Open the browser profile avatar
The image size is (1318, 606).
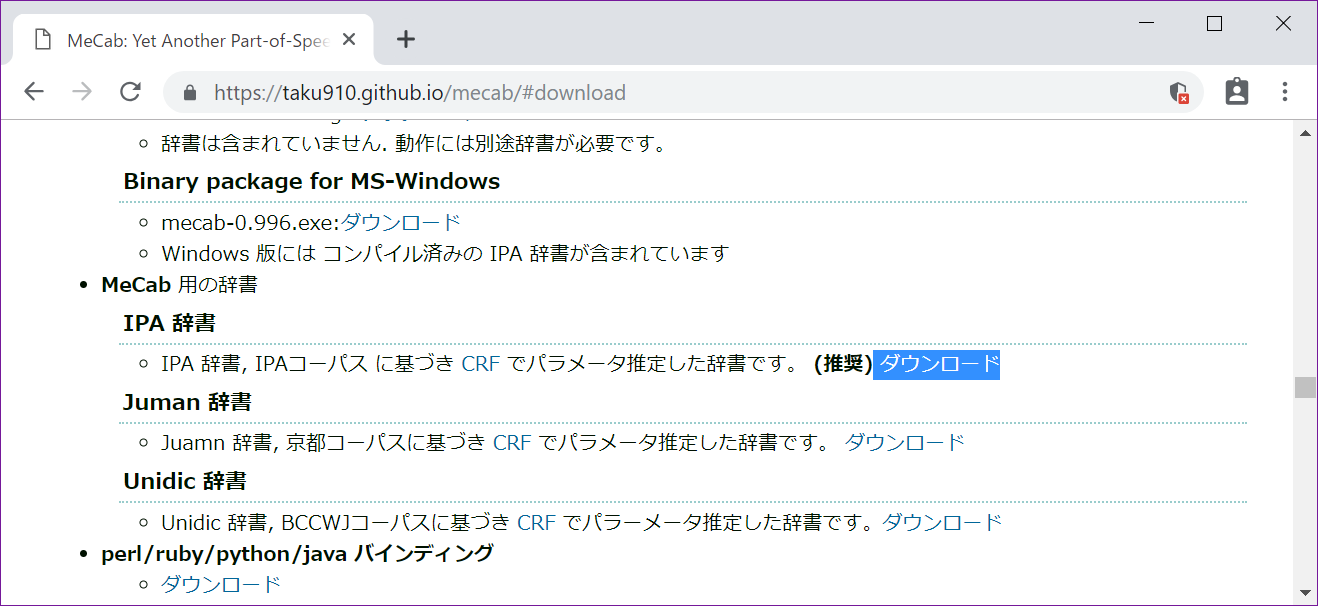(x=1237, y=91)
